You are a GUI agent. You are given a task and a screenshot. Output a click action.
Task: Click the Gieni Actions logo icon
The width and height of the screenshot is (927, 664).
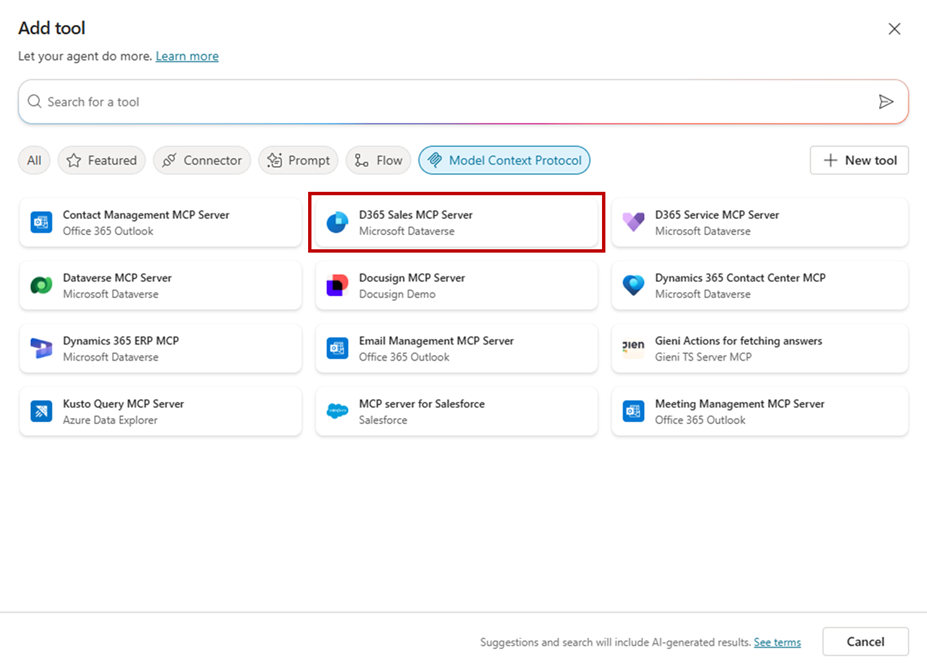point(633,349)
